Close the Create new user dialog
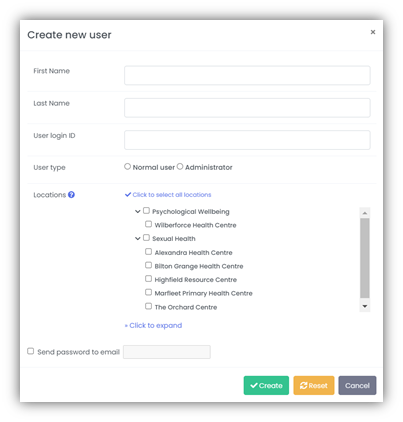Screen dimensions: 403x422 (x=373, y=32)
